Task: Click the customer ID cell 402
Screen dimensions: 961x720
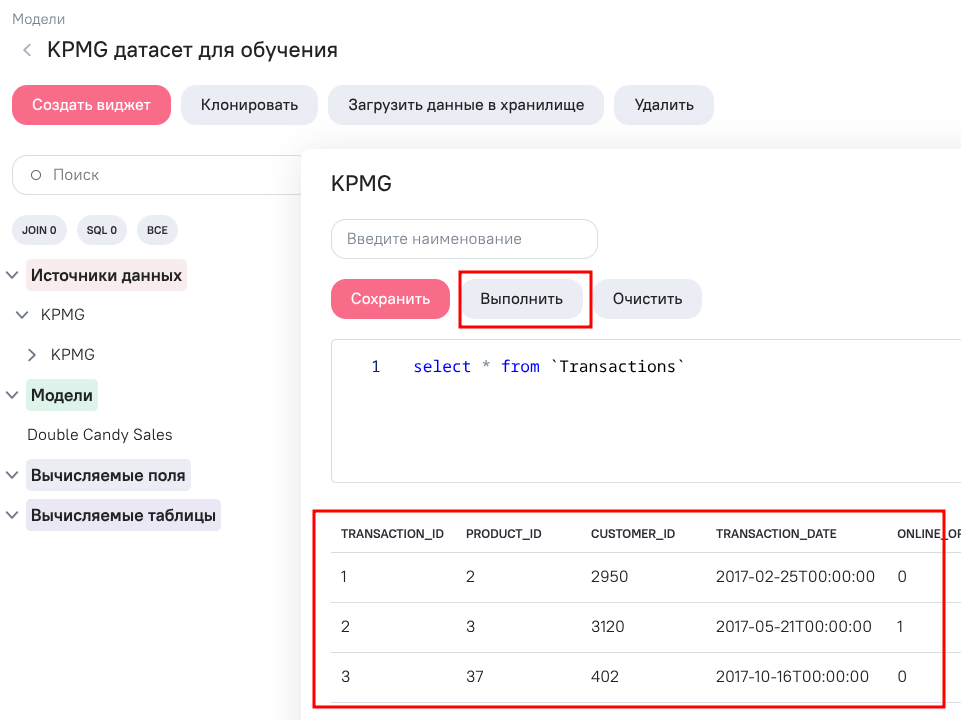Action: pos(605,676)
